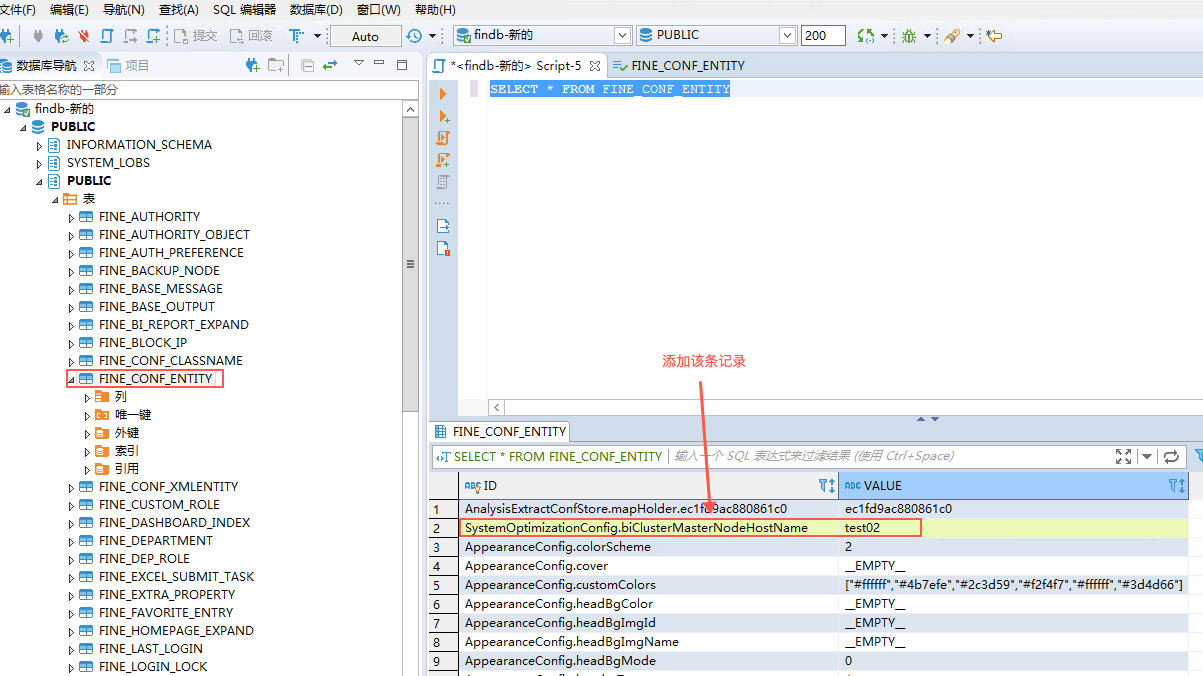1203x676 pixels.
Task: Switch to the FINE_CONF_ENTITY editor tab
Action: [x=687, y=66]
